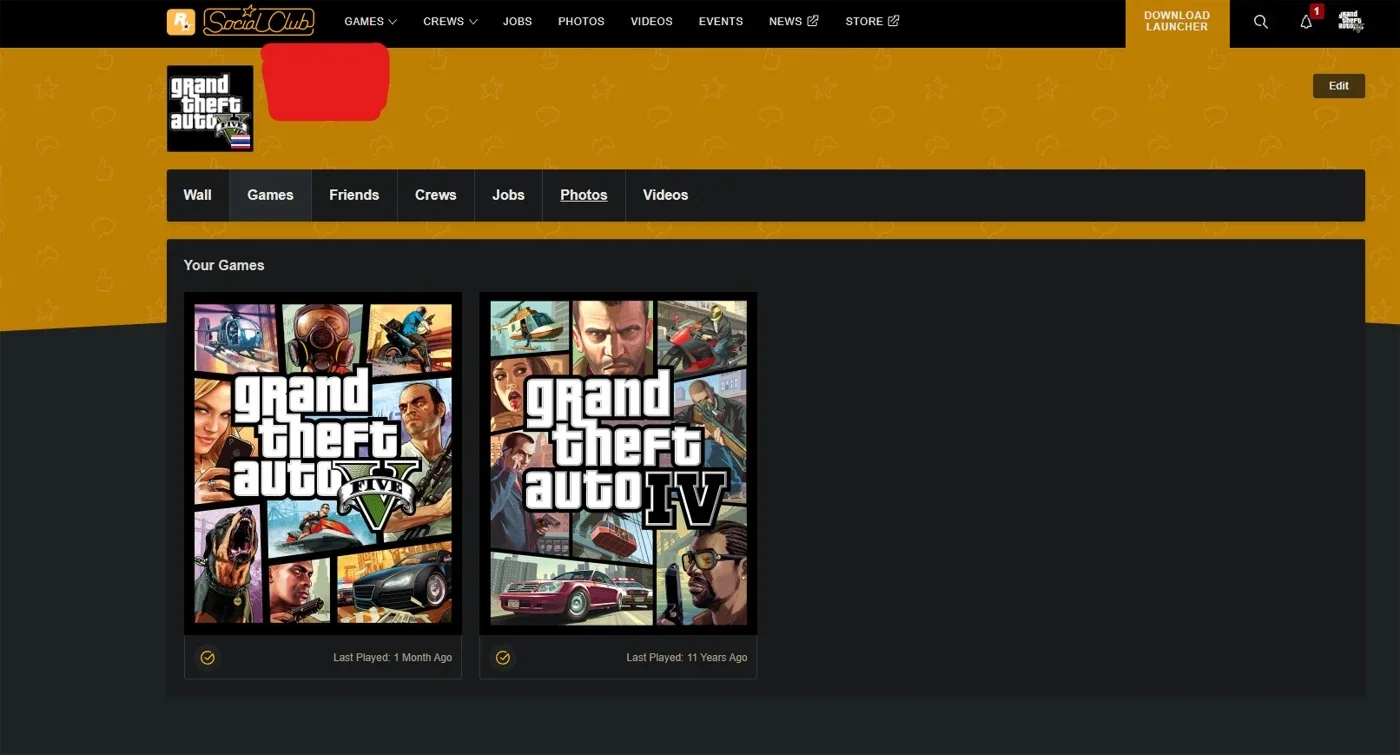1400x755 pixels.
Task: Click the 'Last Played: 1 Month Ago' text
Action: tap(393, 658)
